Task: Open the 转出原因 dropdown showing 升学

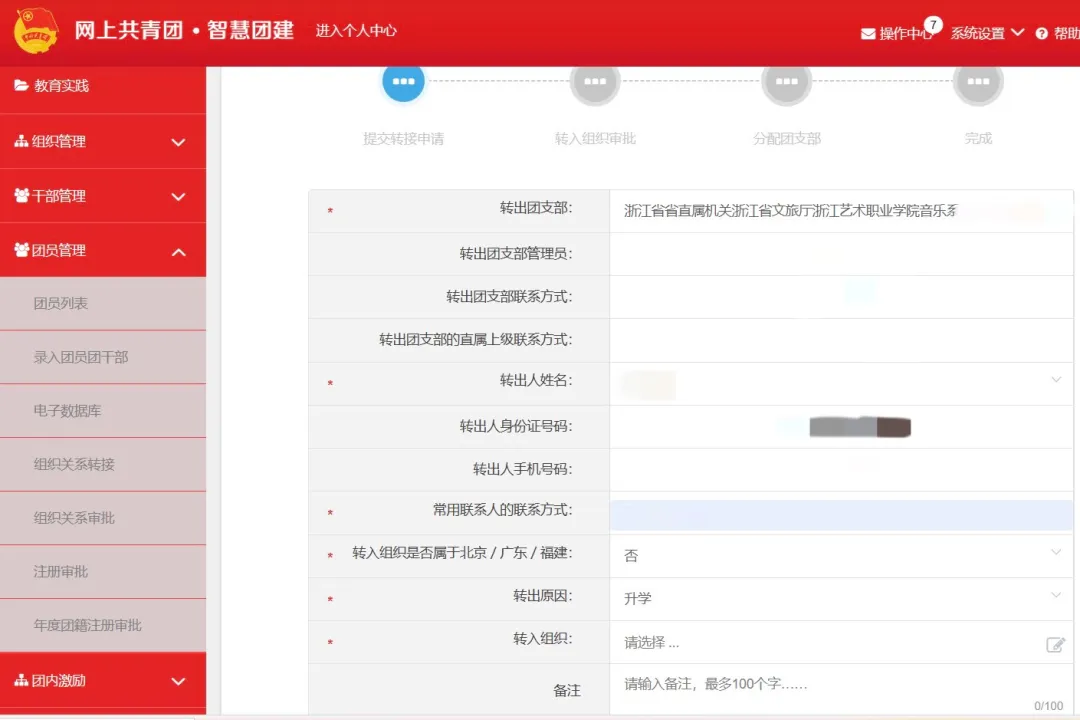Action: (1055, 596)
